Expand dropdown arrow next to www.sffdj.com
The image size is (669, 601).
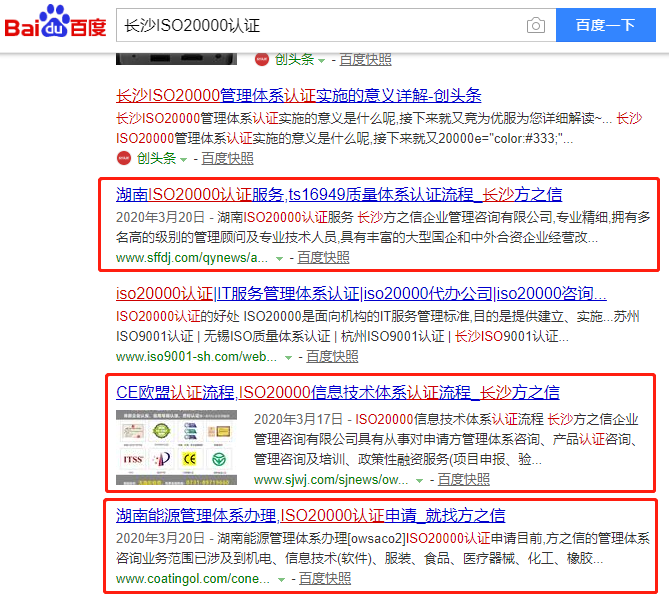(x=279, y=258)
